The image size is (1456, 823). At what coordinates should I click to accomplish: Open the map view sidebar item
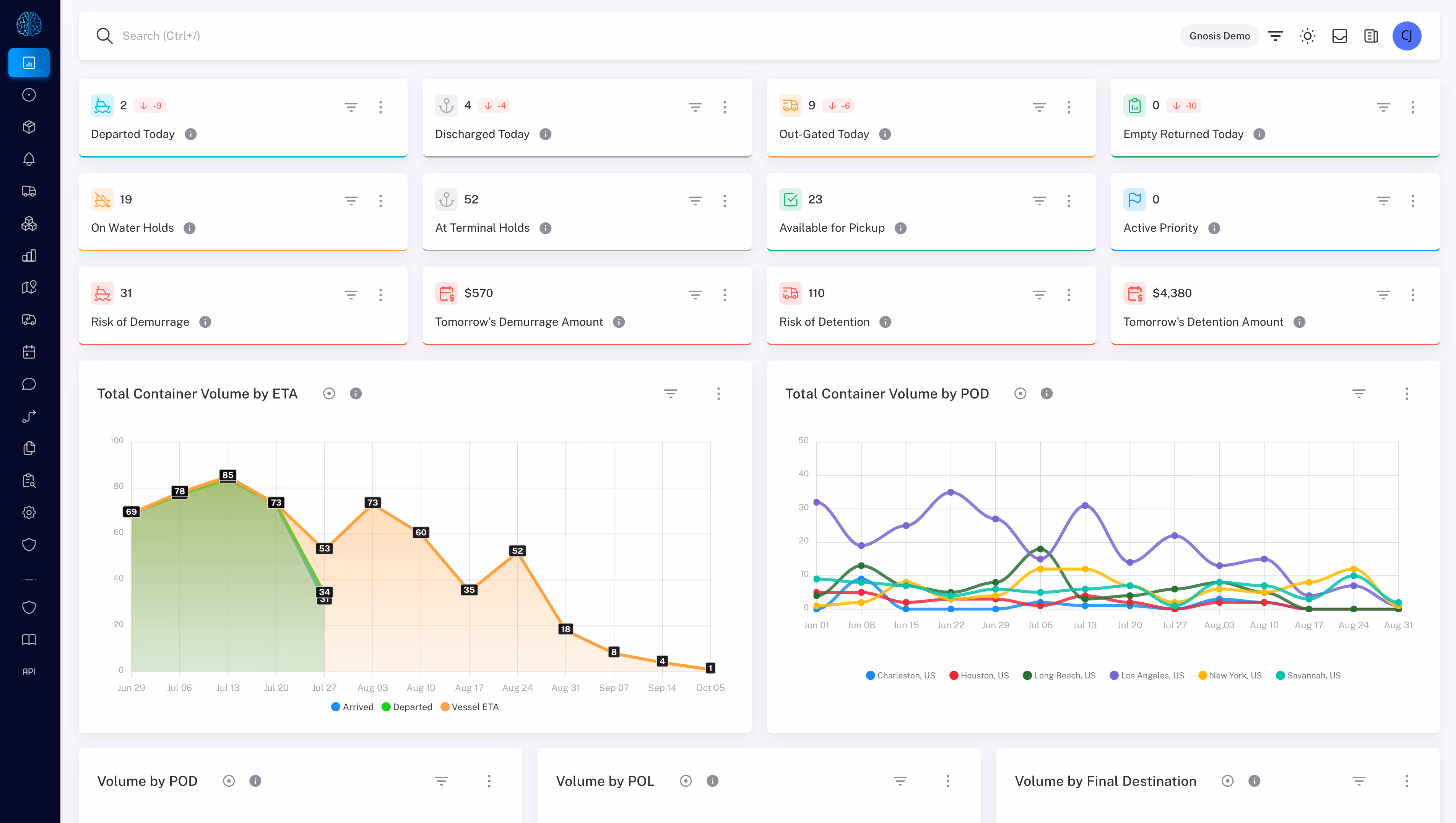(29, 288)
